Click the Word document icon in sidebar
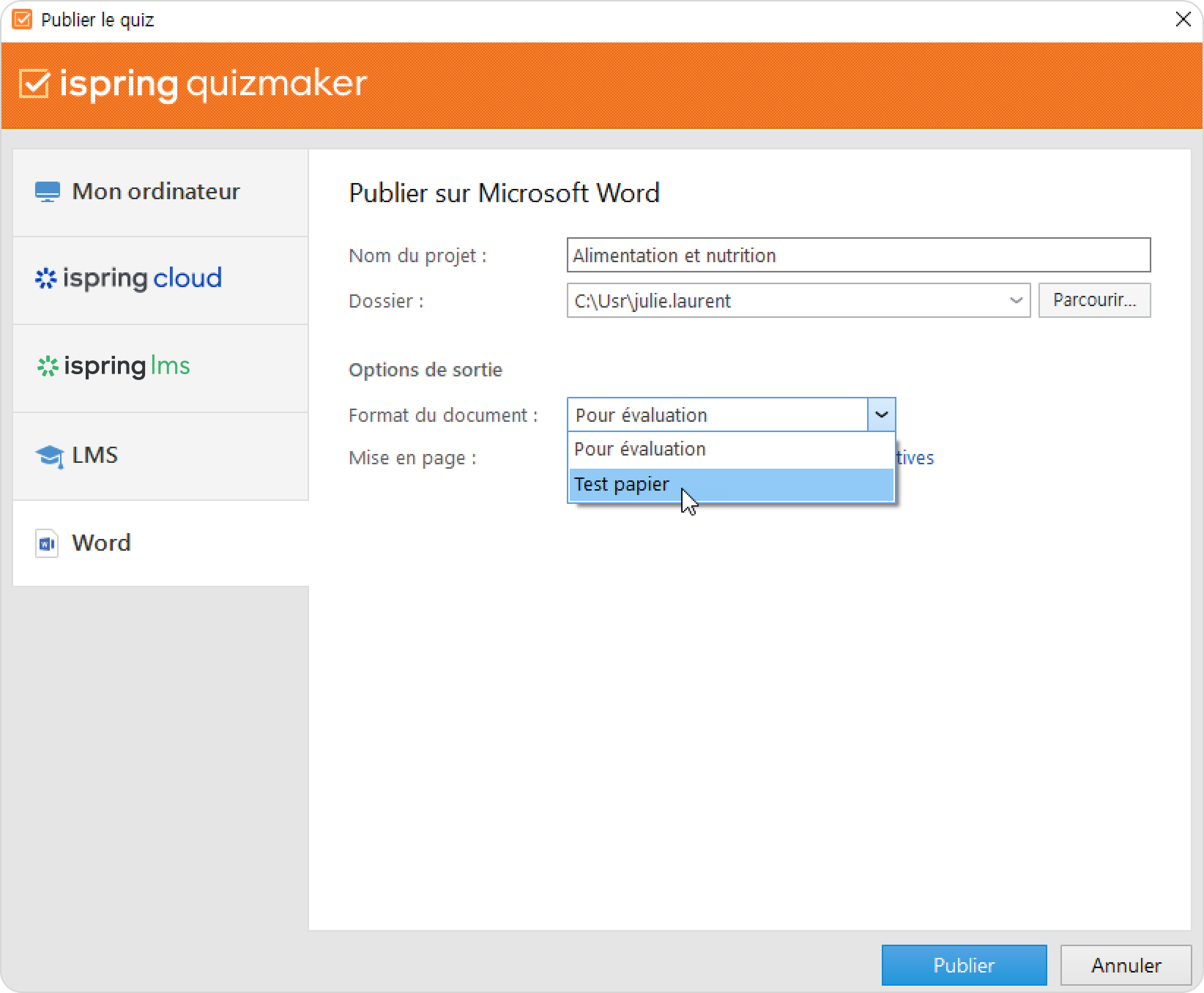 click(x=47, y=543)
